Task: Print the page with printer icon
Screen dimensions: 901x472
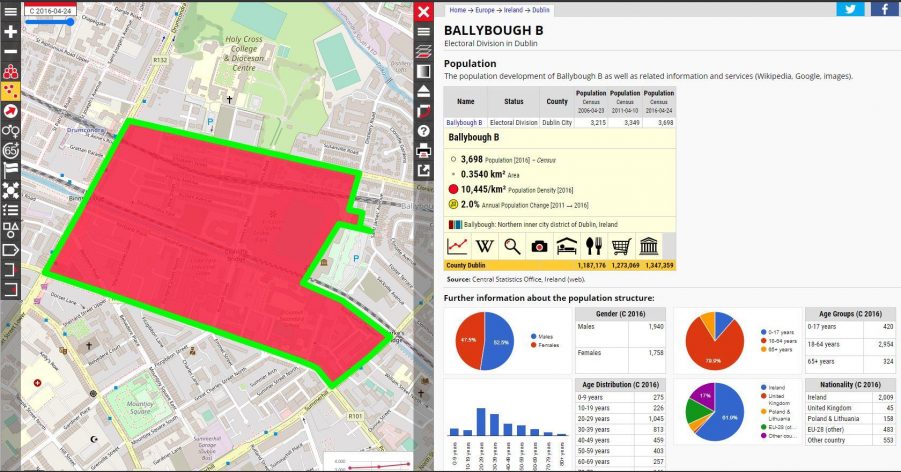Action: coord(423,151)
